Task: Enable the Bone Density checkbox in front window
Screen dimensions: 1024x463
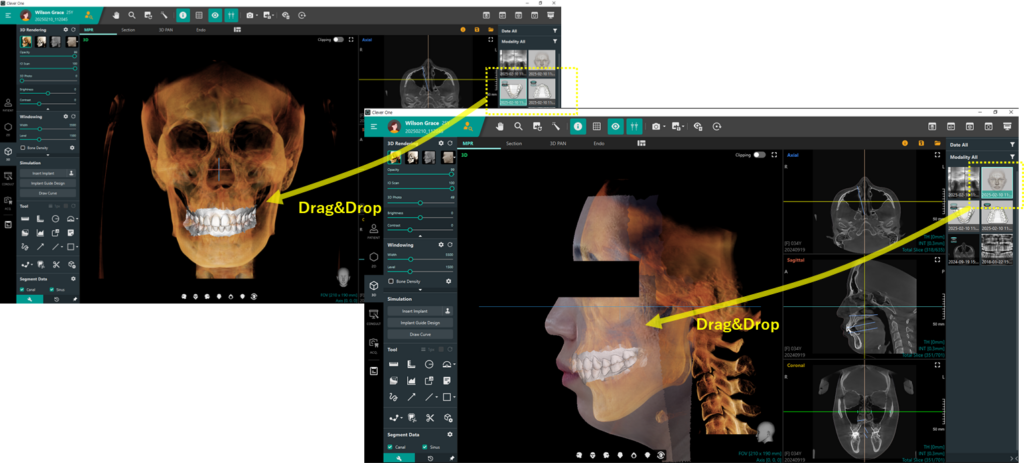Action: point(390,281)
